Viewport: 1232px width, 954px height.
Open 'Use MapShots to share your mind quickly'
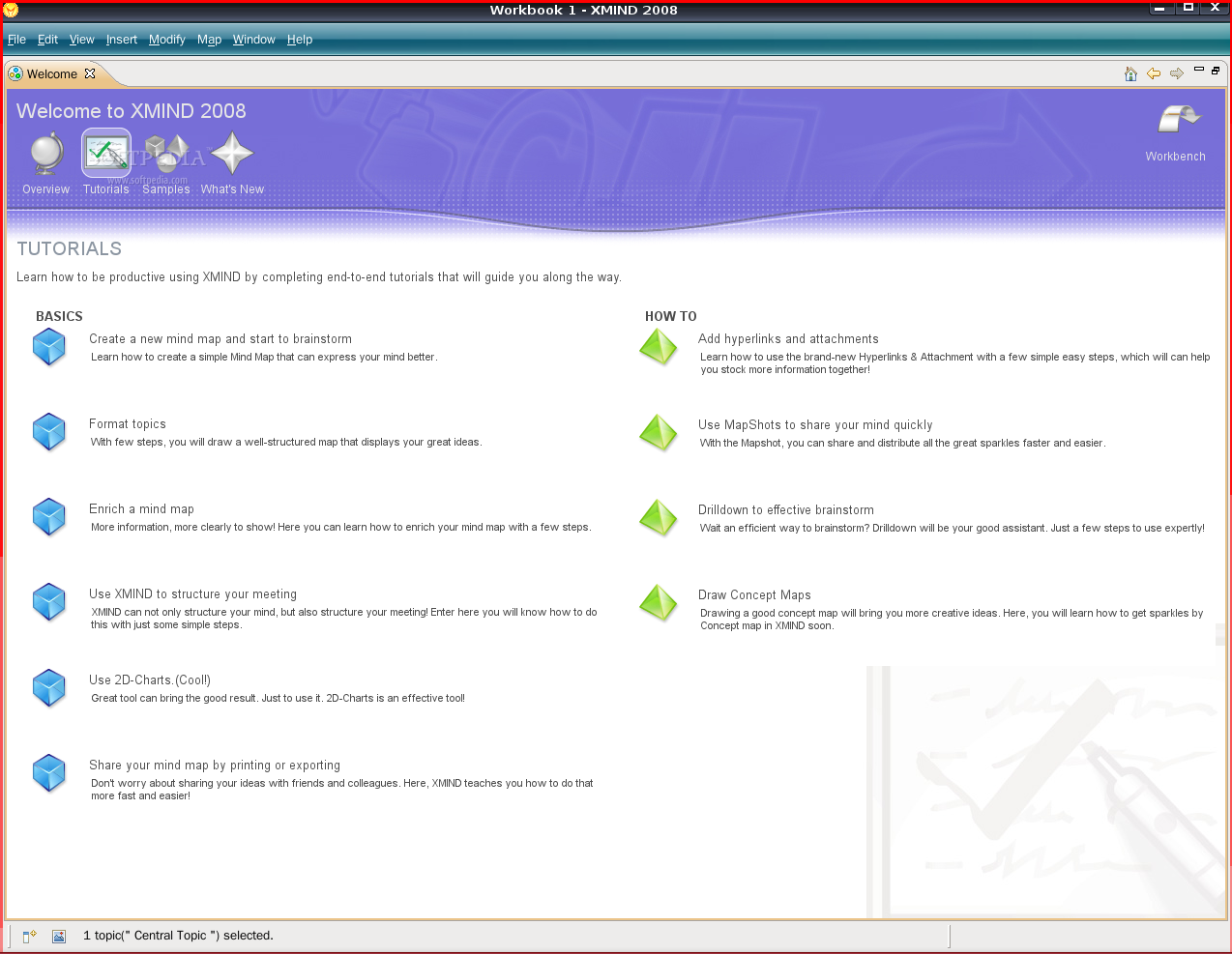click(x=815, y=425)
